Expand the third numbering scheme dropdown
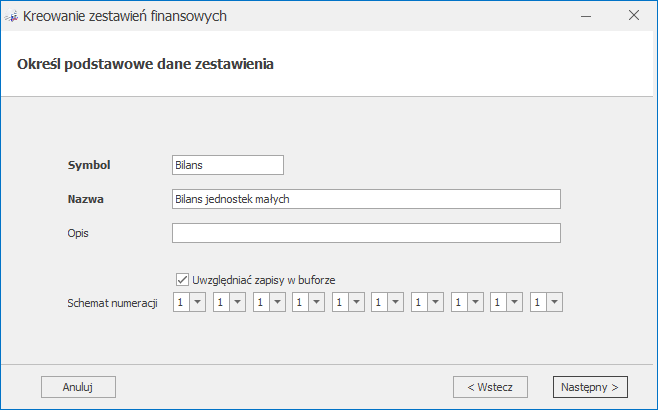The width and height of the screenshot is (658, 410). (277, 302)
